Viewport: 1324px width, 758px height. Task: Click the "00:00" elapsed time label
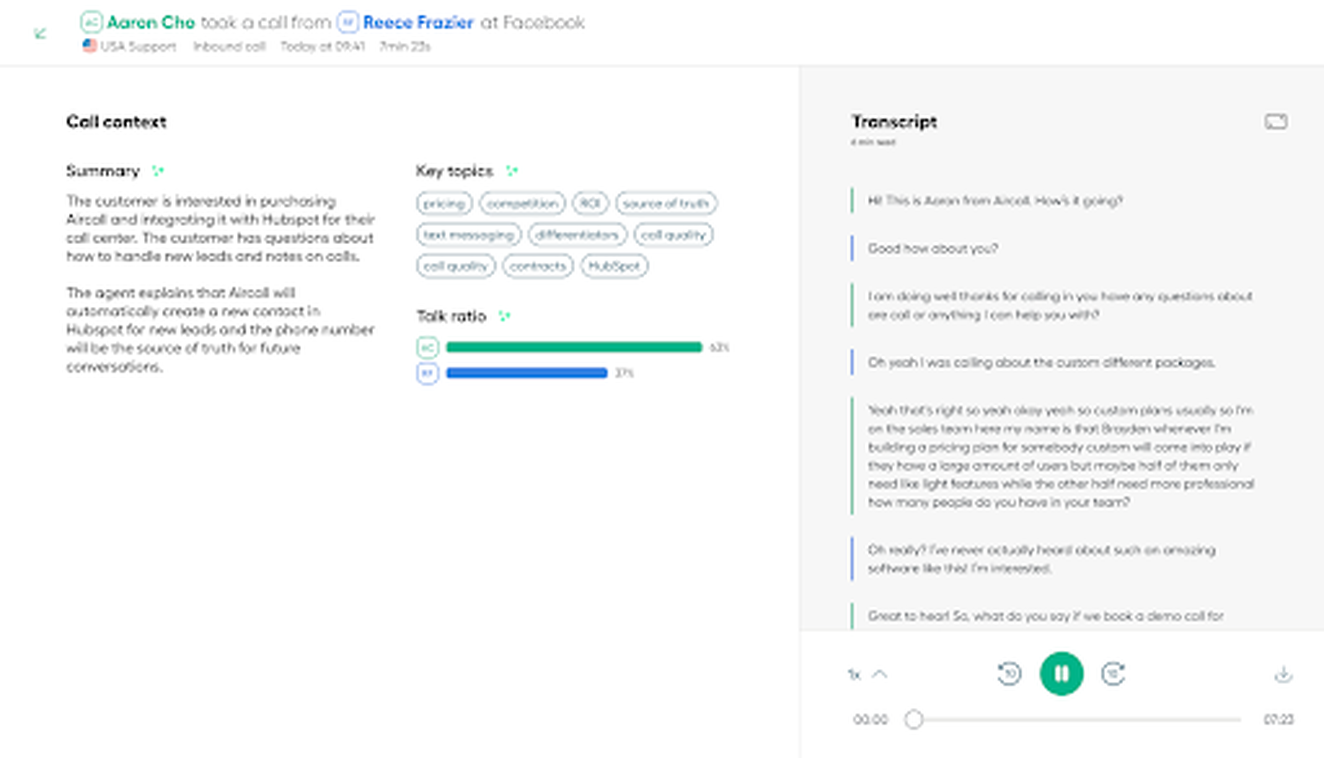pyautogui.click(x=870, y=719)
